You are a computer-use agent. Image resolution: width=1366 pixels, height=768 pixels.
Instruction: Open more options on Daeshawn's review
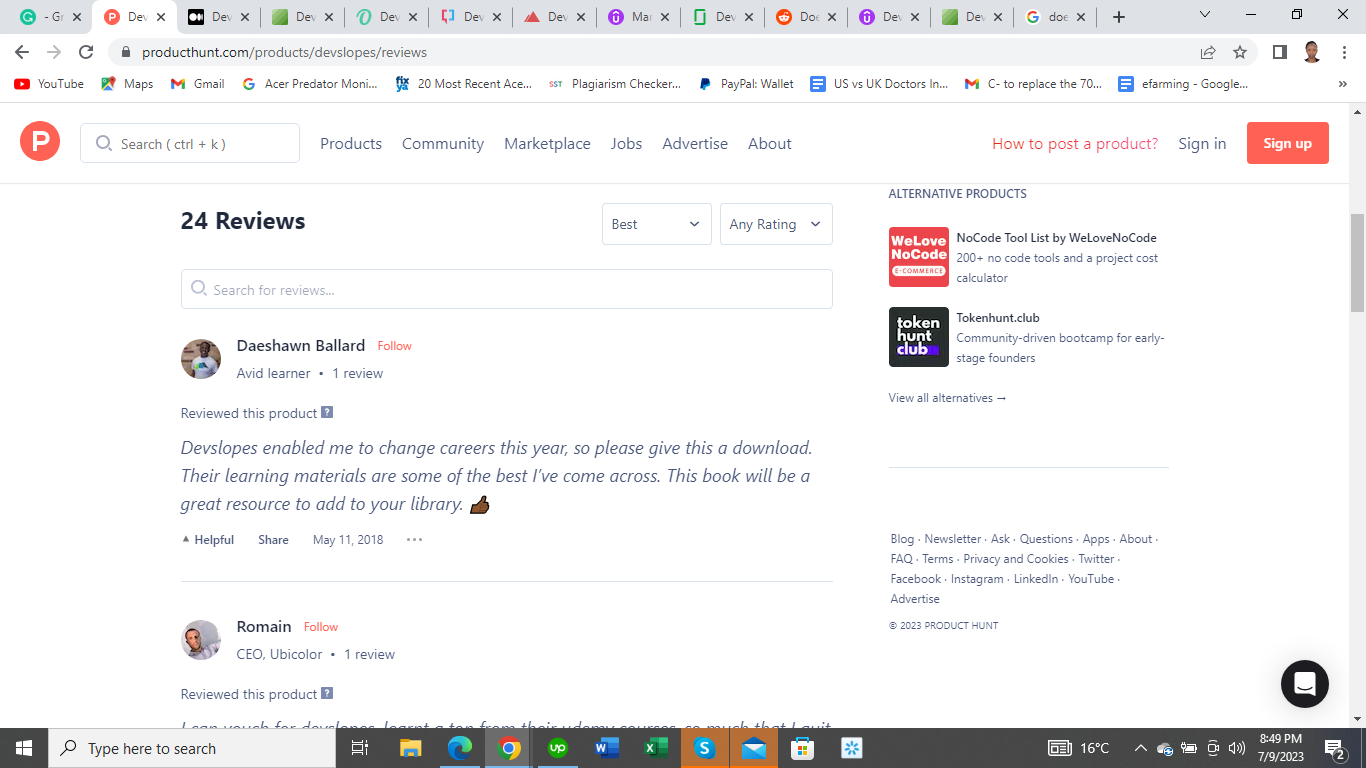click(x=414, y=540)
